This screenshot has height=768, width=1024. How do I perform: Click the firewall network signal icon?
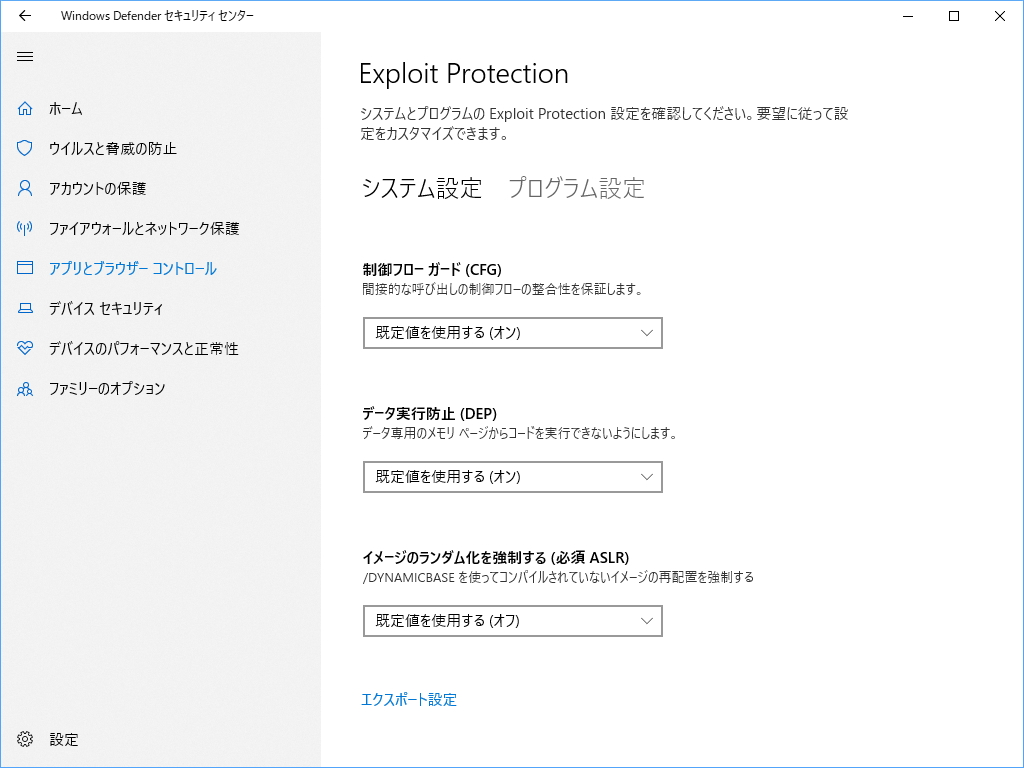(x=25, y=228)
